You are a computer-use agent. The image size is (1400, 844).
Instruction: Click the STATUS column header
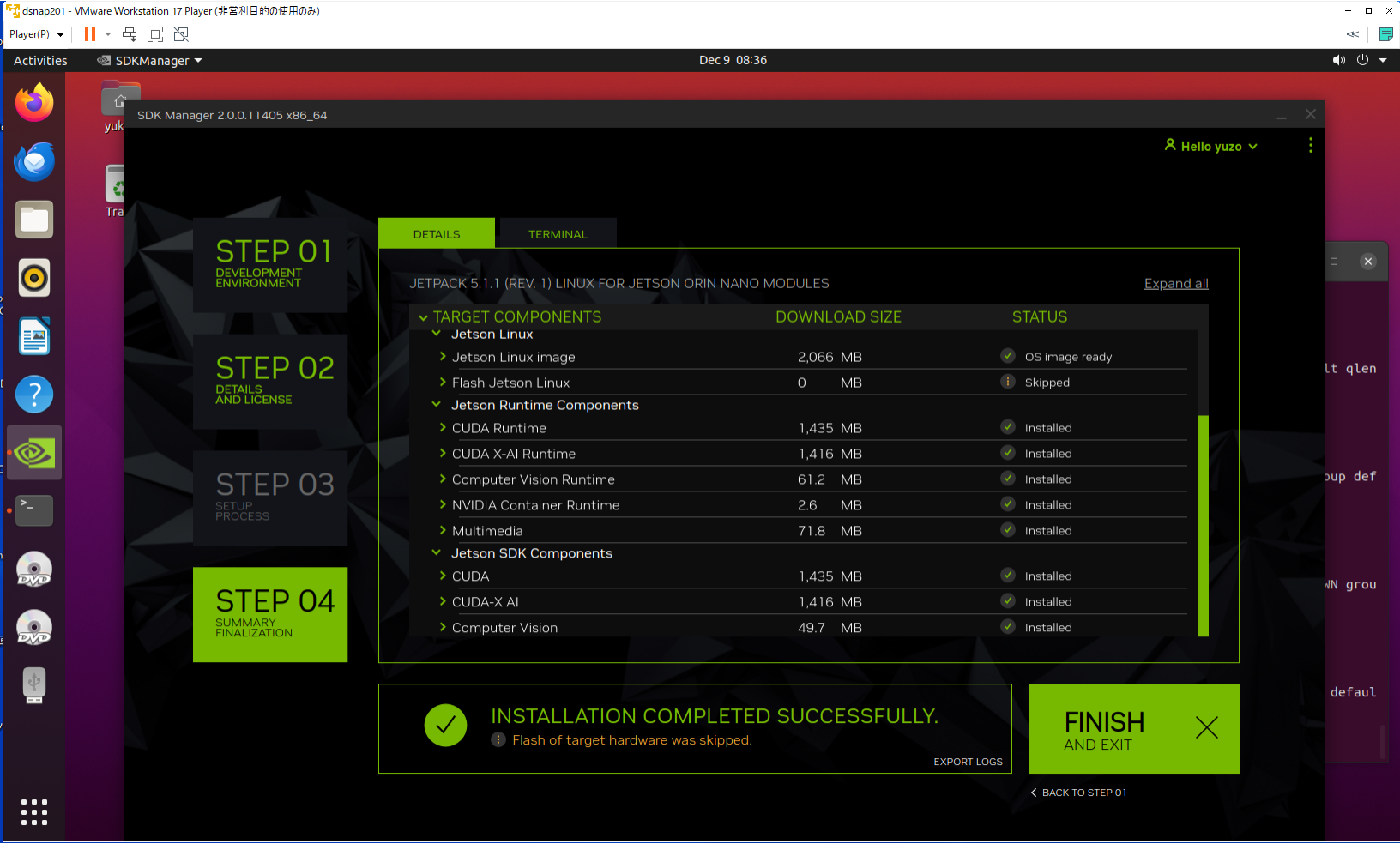1040,316
